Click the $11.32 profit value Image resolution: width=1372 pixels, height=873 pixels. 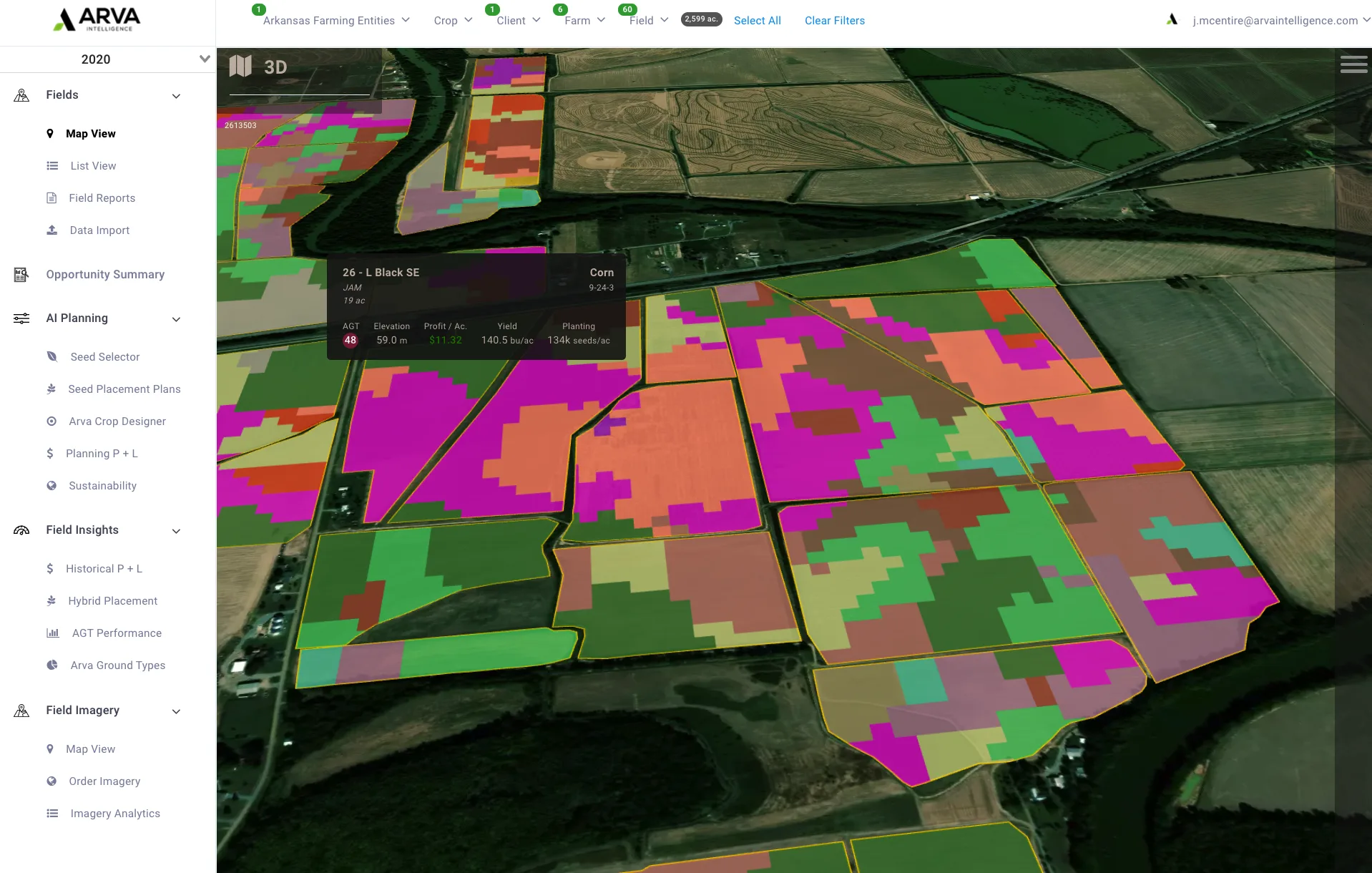click(446, 341)
